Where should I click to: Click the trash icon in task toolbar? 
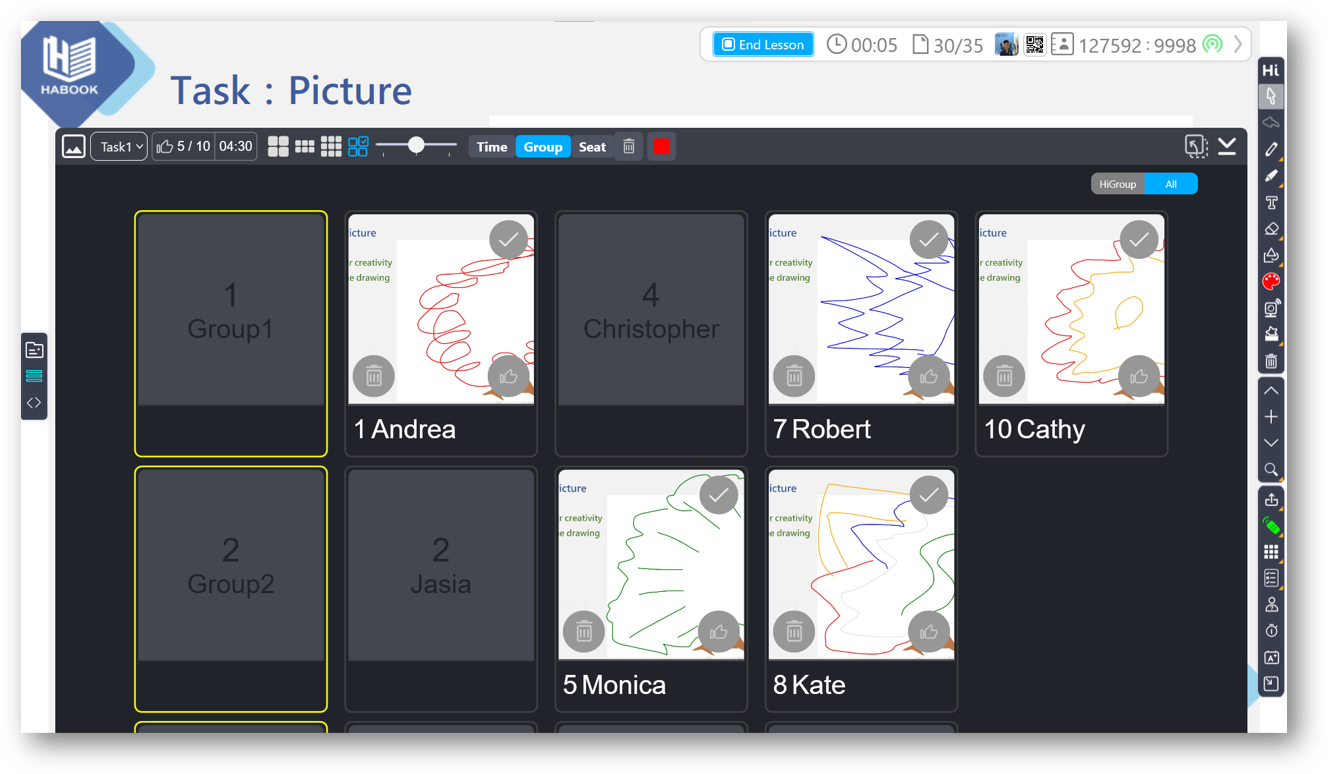point(629,147)
